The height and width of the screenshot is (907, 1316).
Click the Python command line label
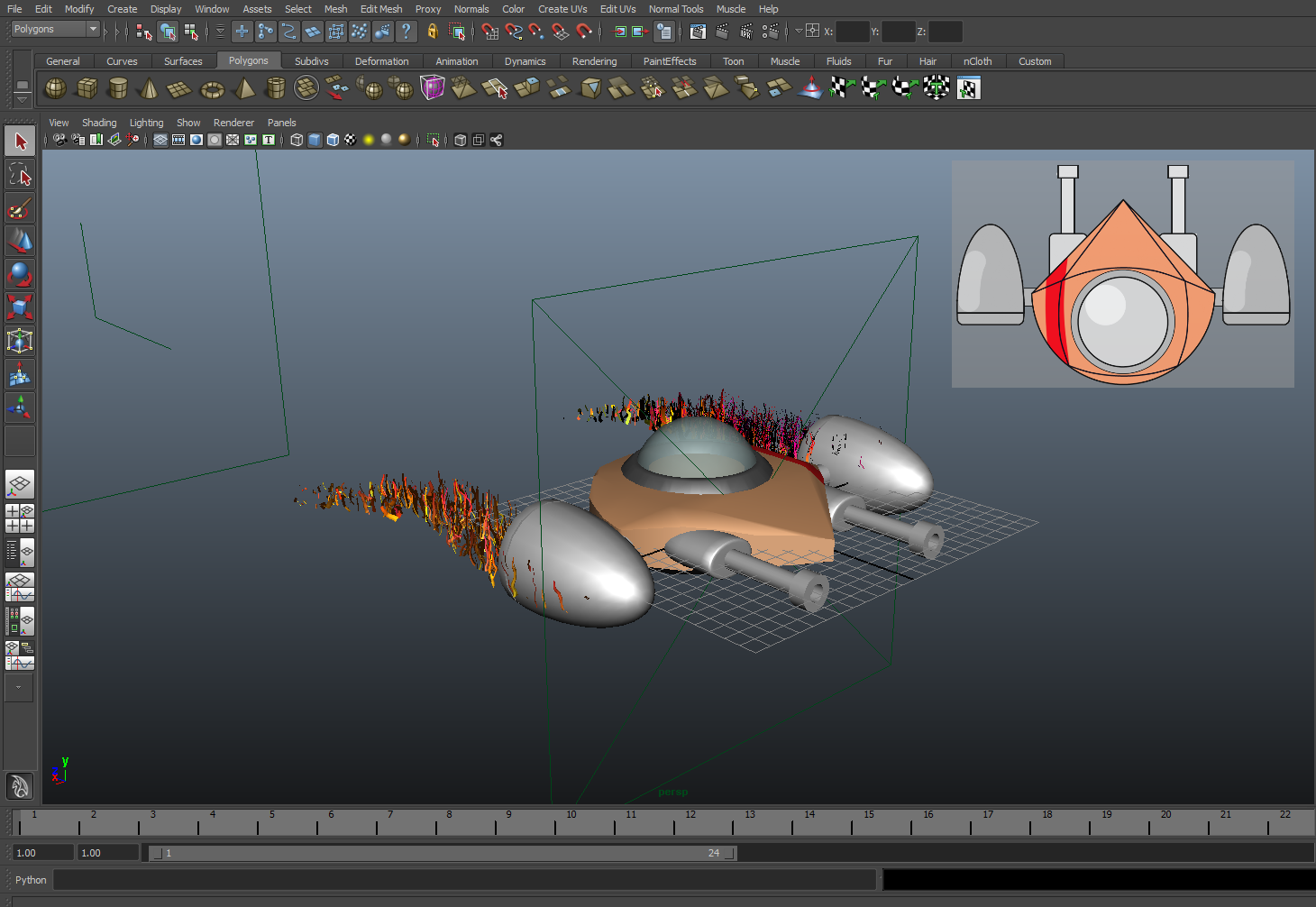[x=31, y=880]
